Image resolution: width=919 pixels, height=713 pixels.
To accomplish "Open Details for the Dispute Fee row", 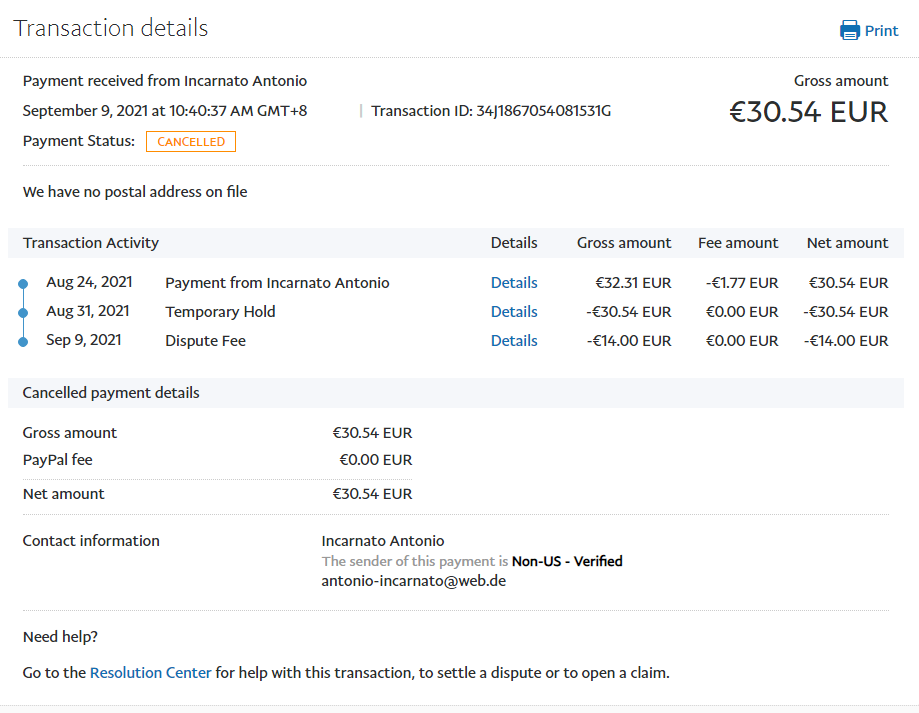I will pos(514,341).
